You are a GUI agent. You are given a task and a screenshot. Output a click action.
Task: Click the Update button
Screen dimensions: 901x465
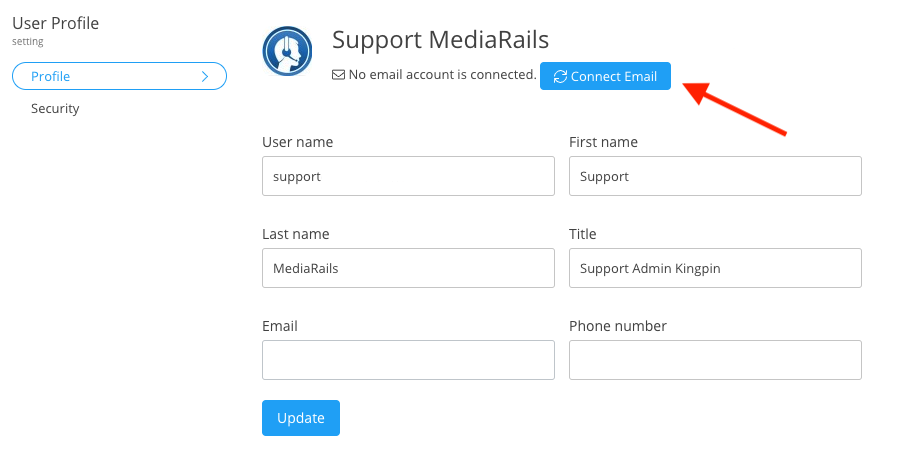coord(300,418)
